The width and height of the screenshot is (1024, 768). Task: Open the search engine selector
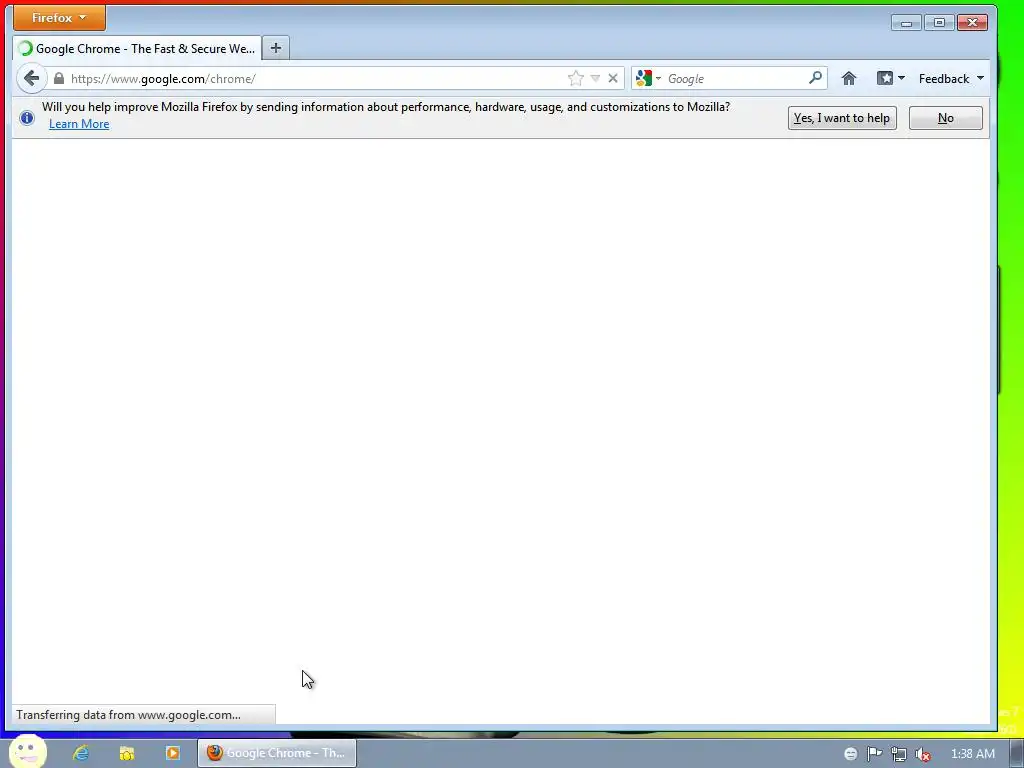tap(648, 78)
